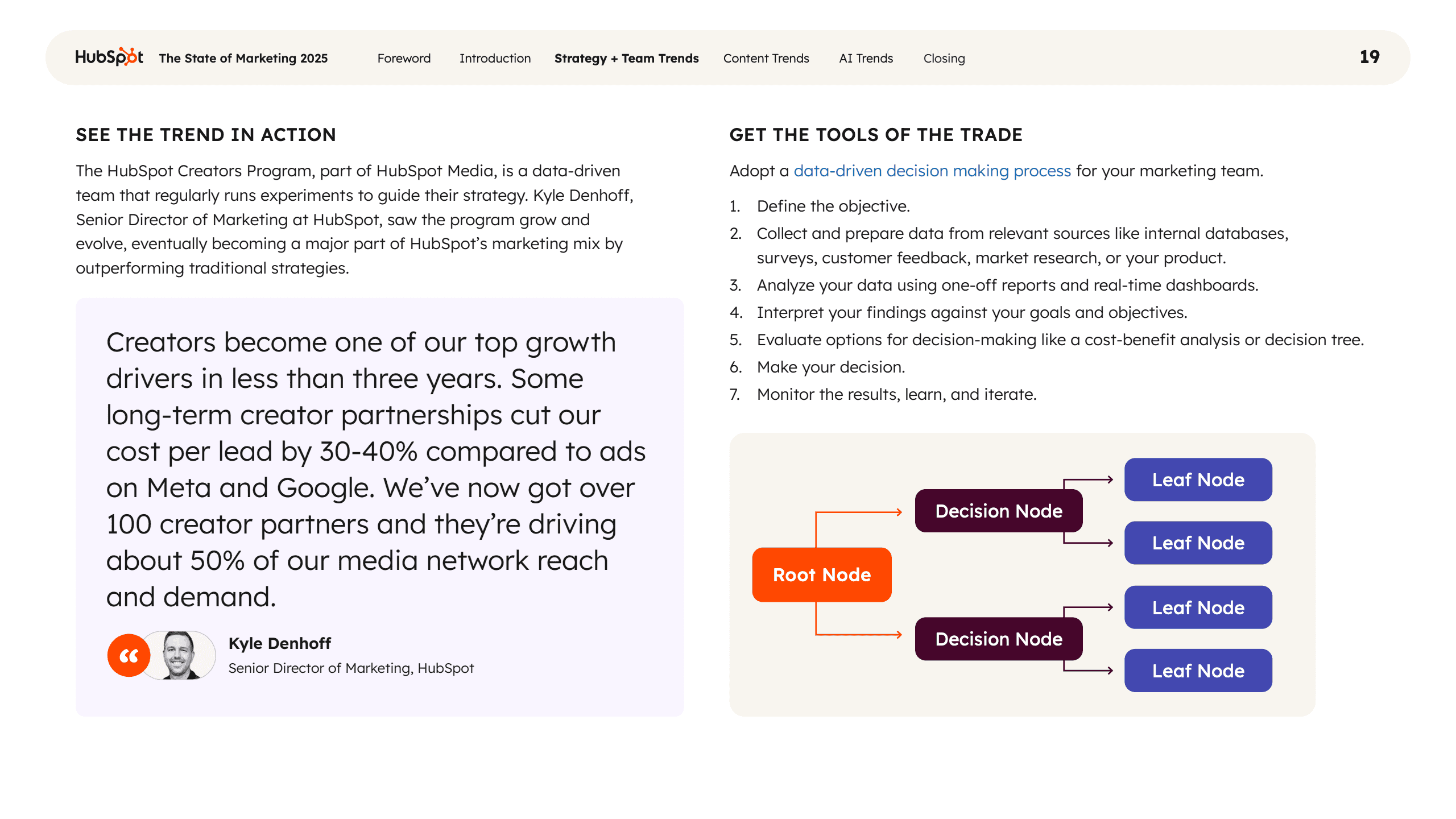The image size is (1456, 819).
Task: Go to the Introduction section
Action: [495, 58]
